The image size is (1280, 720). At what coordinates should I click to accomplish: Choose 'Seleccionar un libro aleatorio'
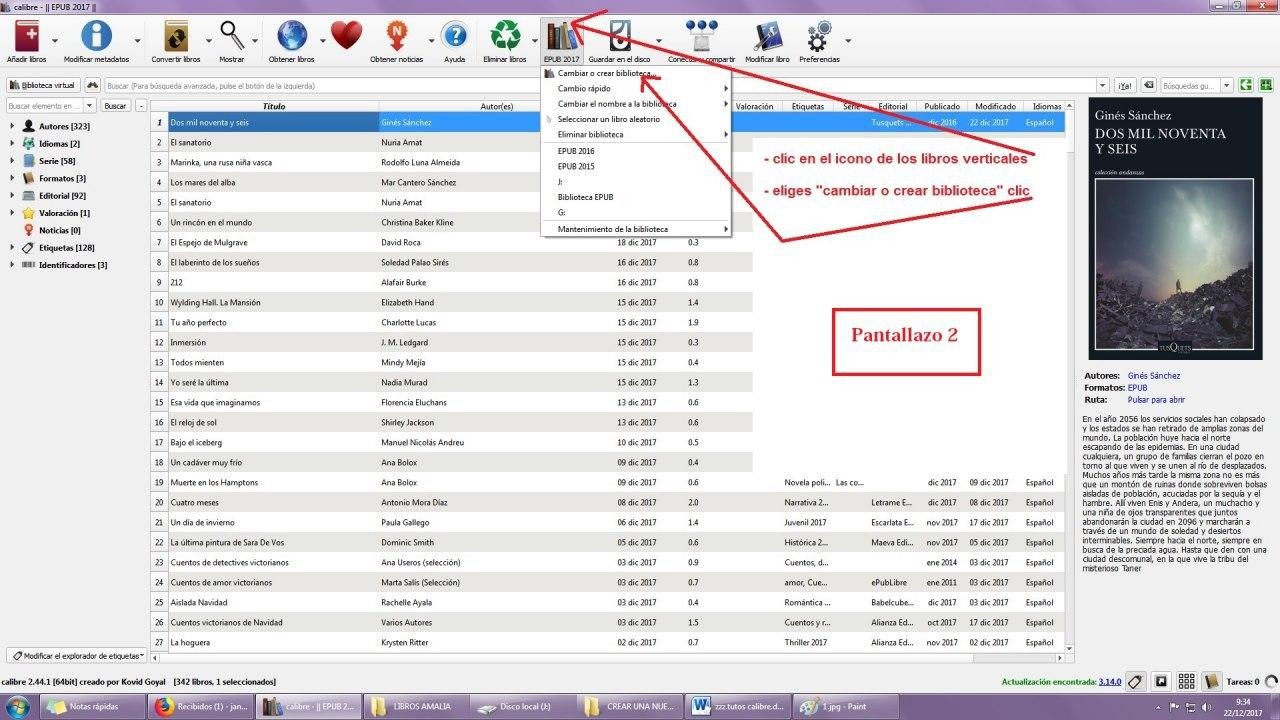coord(636,119)
